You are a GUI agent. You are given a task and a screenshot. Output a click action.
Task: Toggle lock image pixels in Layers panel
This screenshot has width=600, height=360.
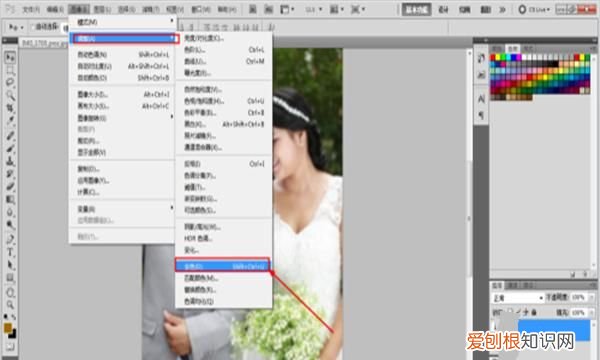tap(519, 312)
